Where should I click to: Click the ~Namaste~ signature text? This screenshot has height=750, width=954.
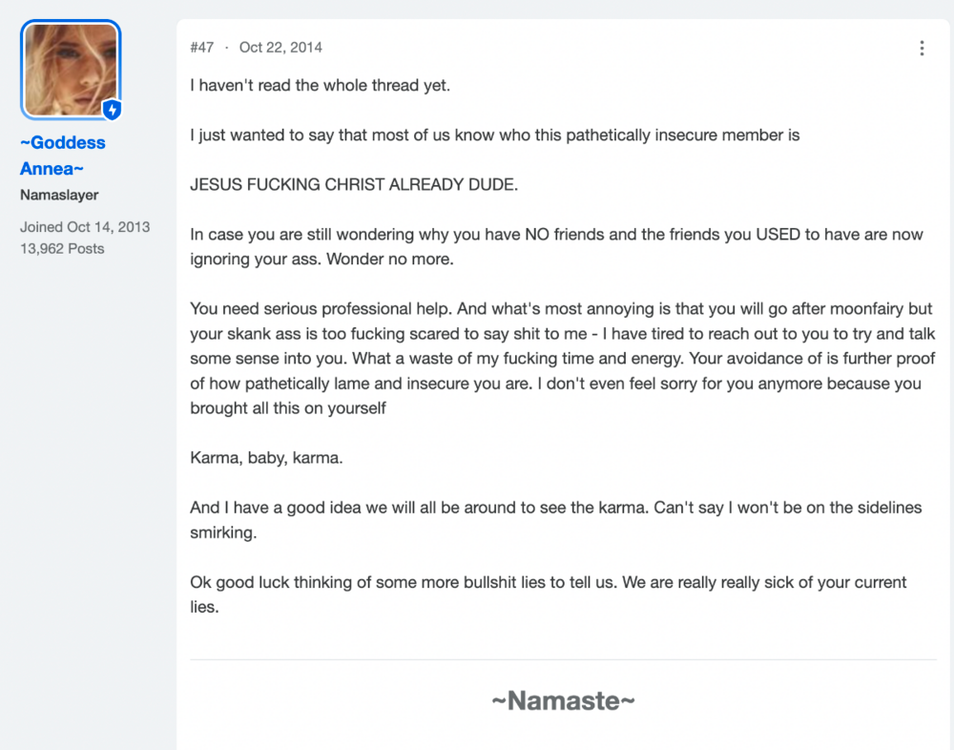563,701
